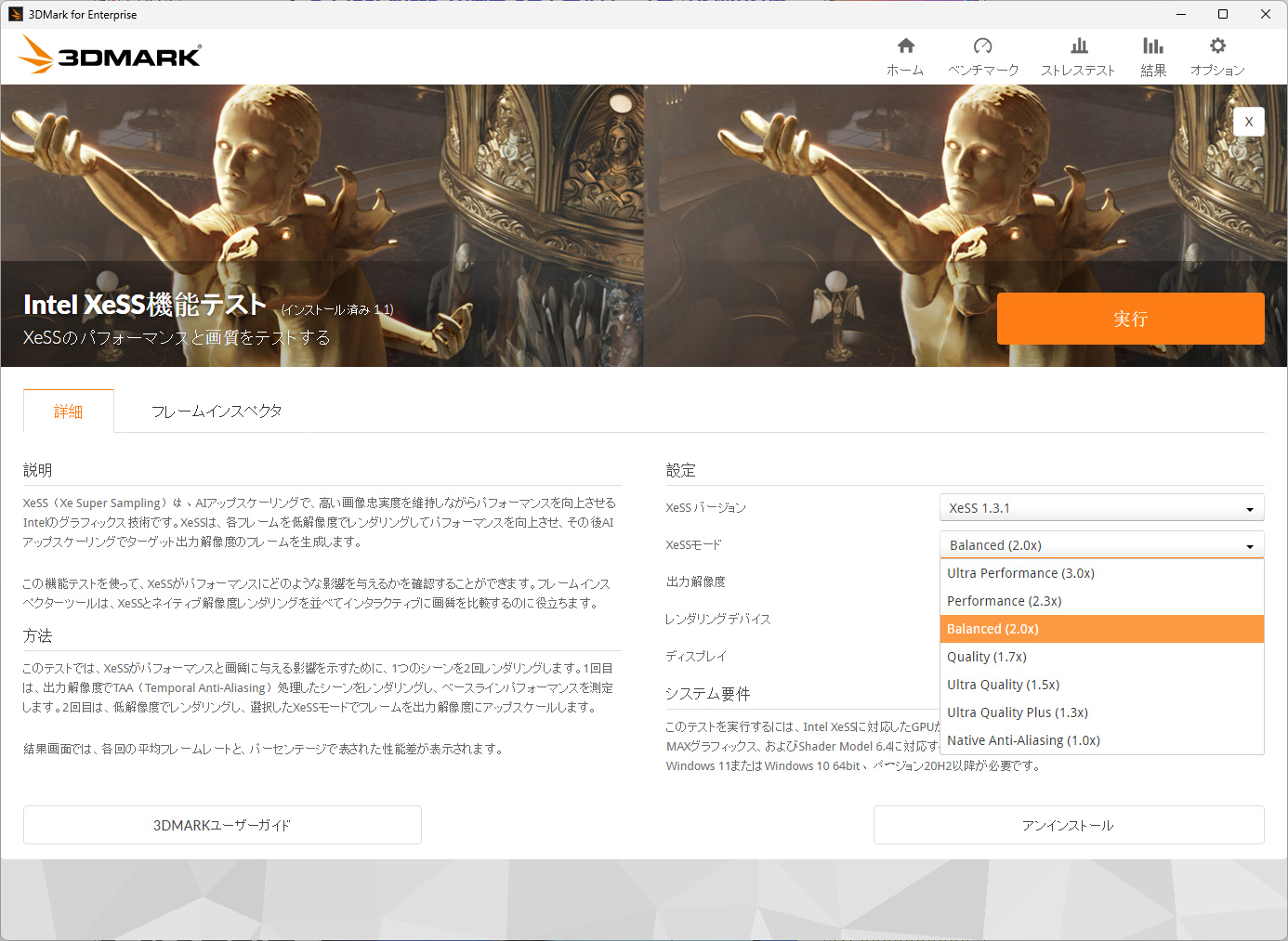
Task: Click the 出力解像度 label
Action: pyautogui.click(x=696, y=582)
